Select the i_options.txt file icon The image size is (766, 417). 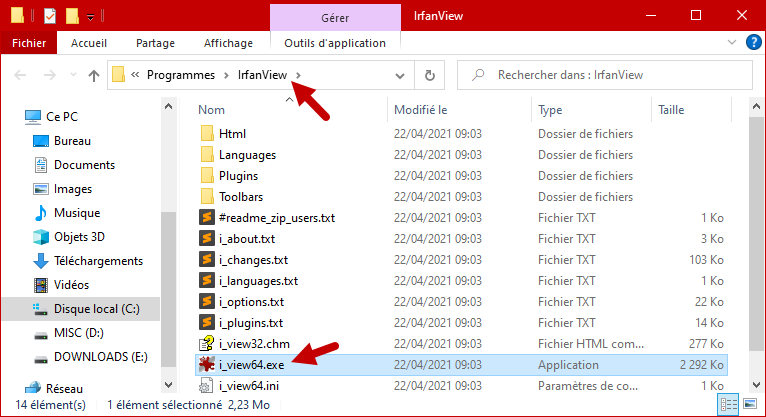coord(207,301)
